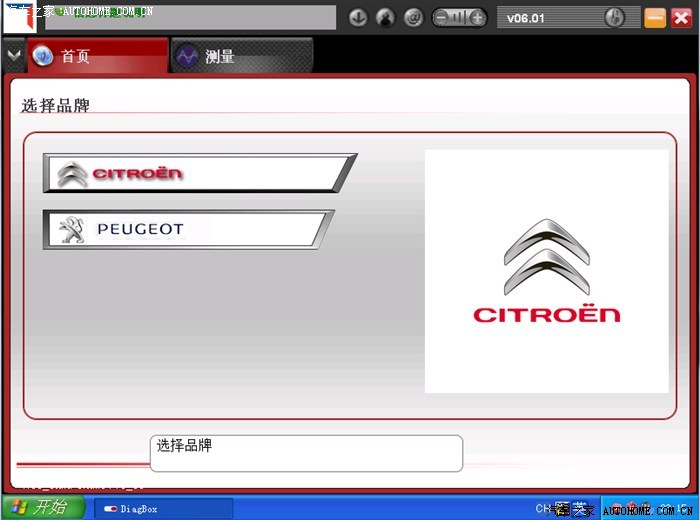Select the Citroën brand button

(x=198, y=173)
